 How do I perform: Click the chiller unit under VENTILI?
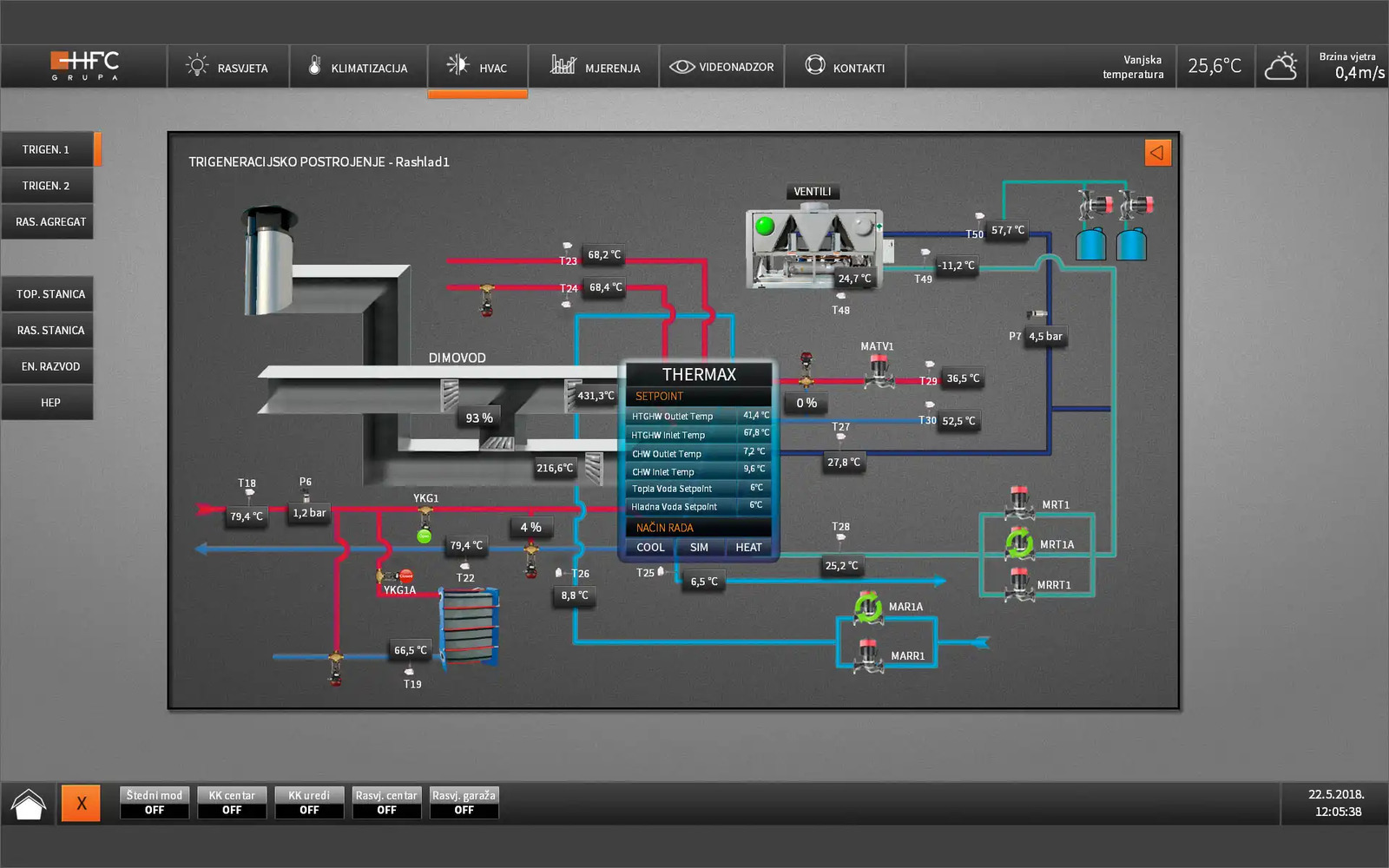pos(814,247)
